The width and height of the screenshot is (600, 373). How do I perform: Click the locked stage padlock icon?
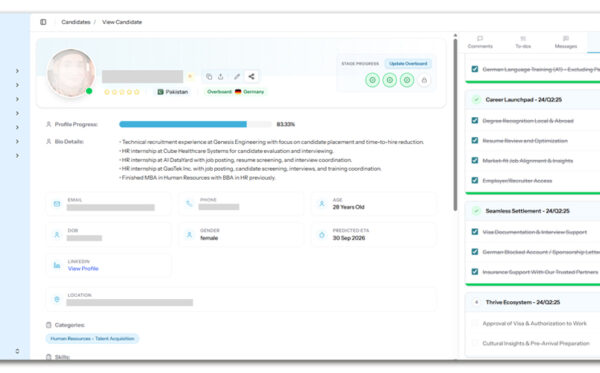pyautogui.click(x=424, y=80)
